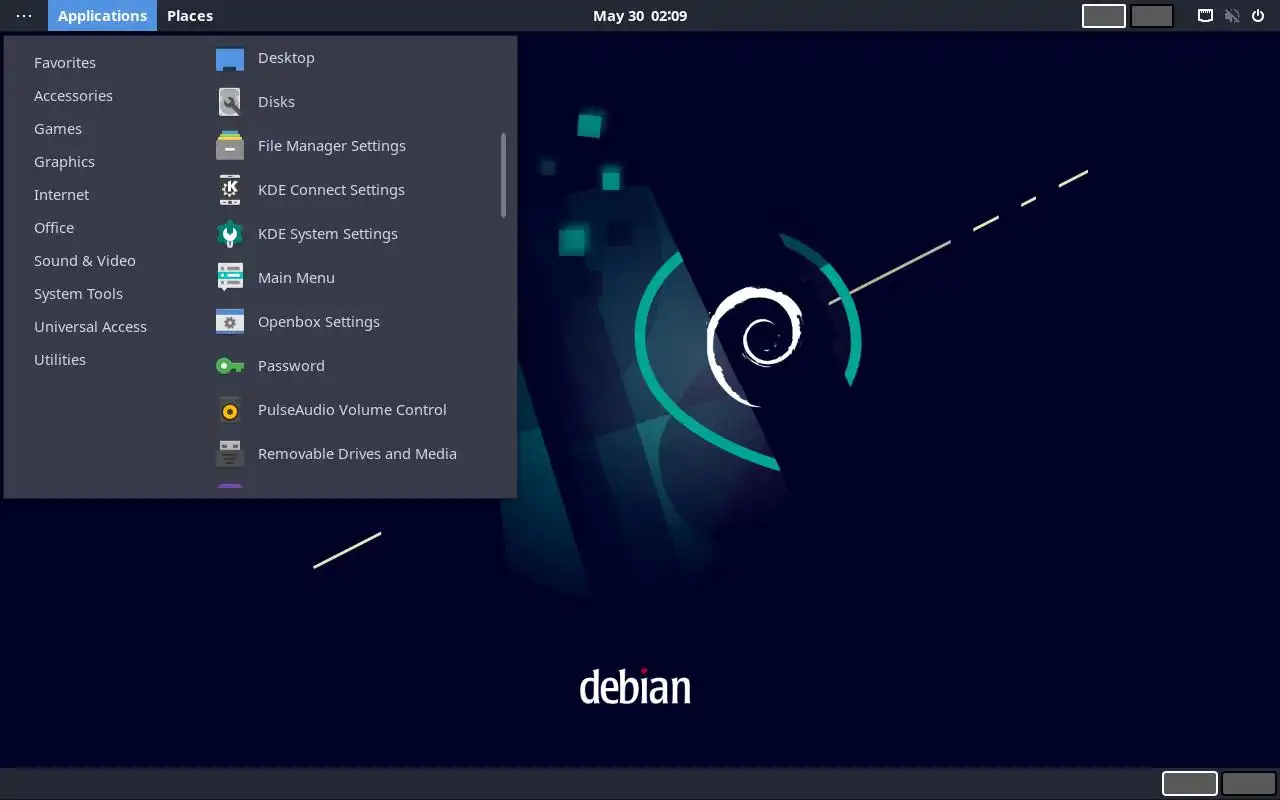Click the Desktop settings icon
This screenshot has width=1280, height=800.
(x=230, y=58)
